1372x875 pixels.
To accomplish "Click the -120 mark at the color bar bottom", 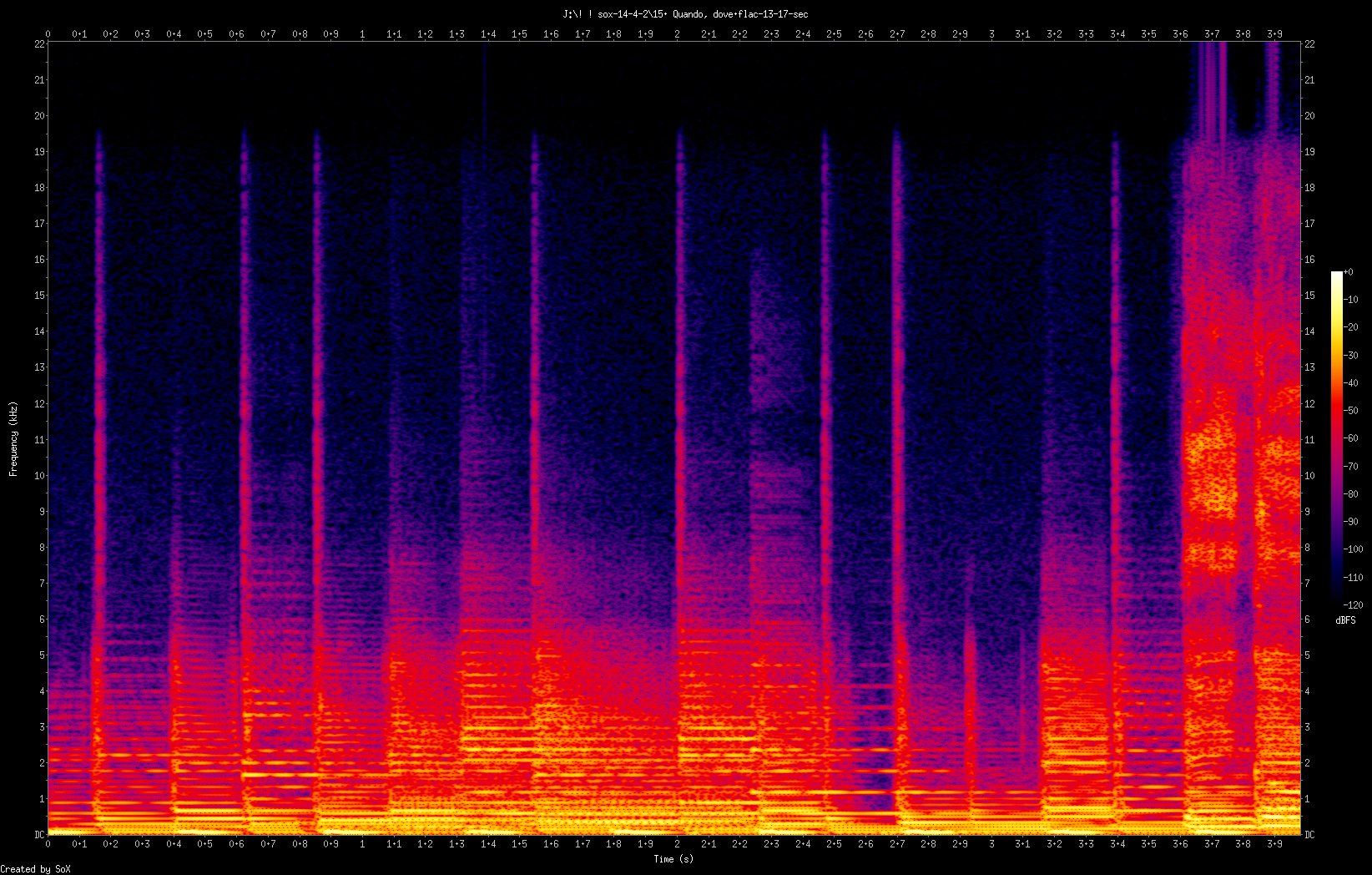I will [1353, 605].
